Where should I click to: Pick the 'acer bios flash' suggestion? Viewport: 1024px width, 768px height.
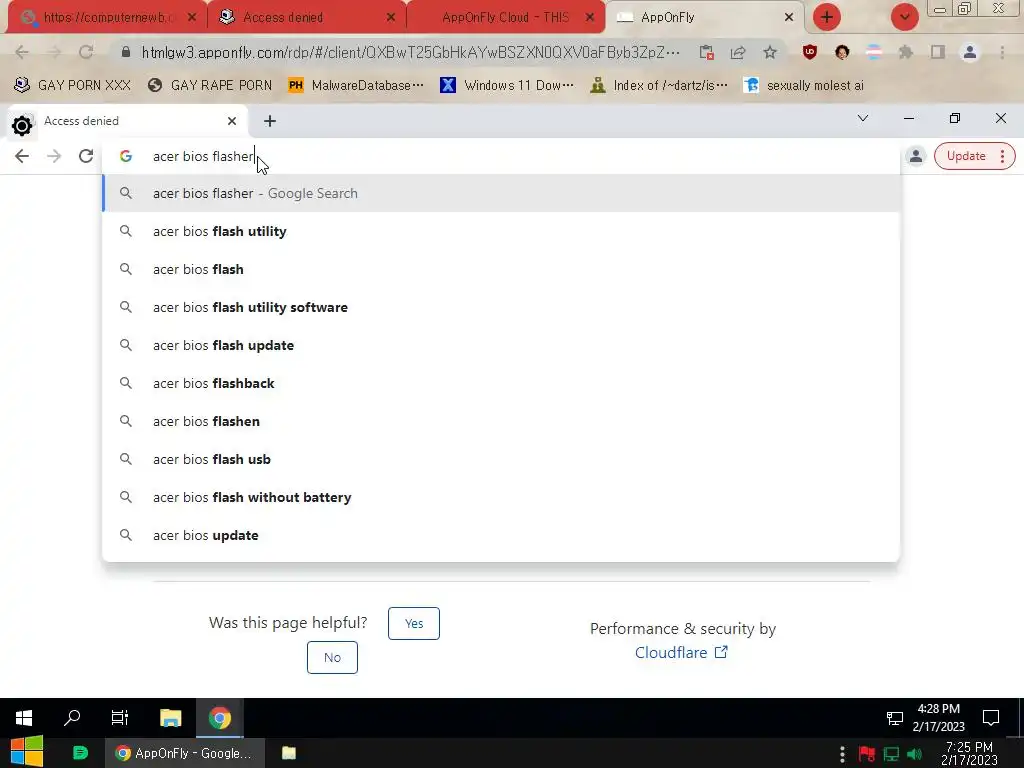[501, 269]
